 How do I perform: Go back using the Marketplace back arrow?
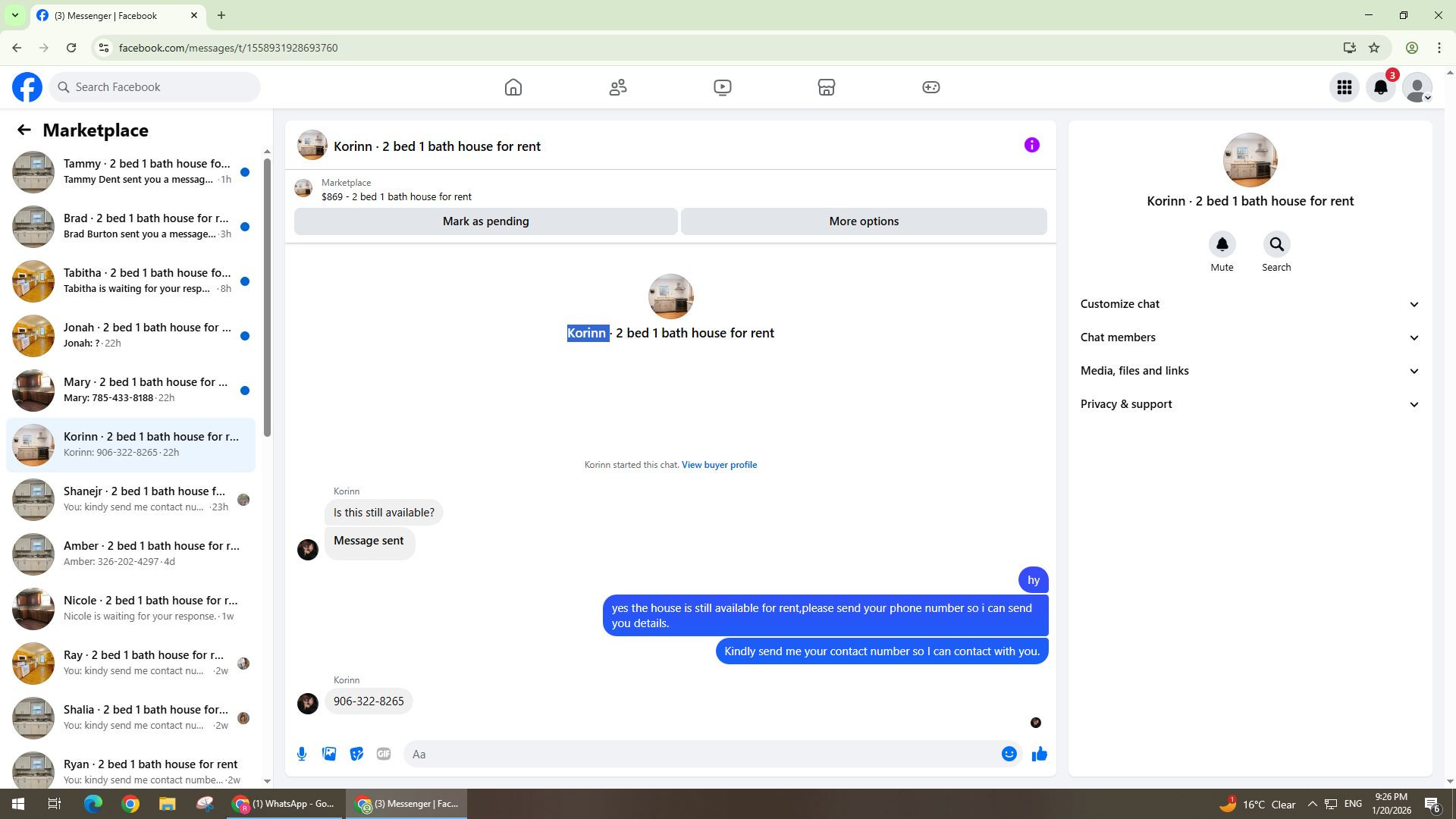pos(24,130)
